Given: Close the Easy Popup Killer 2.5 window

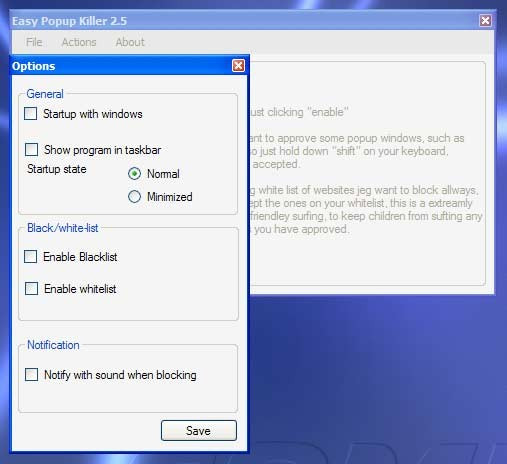Looking at the screenshot, I should click(485, 21).
